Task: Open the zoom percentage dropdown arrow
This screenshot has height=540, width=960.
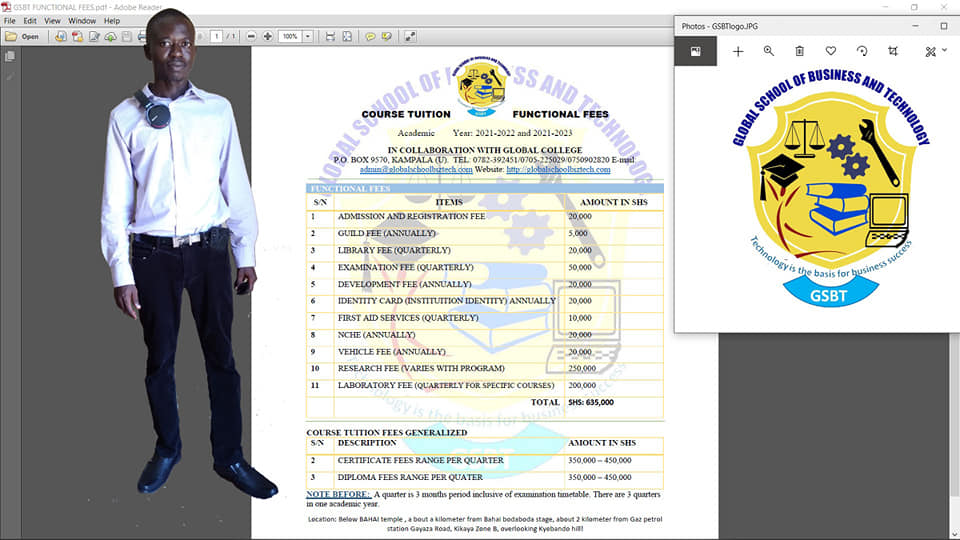Action: (308, 37)
